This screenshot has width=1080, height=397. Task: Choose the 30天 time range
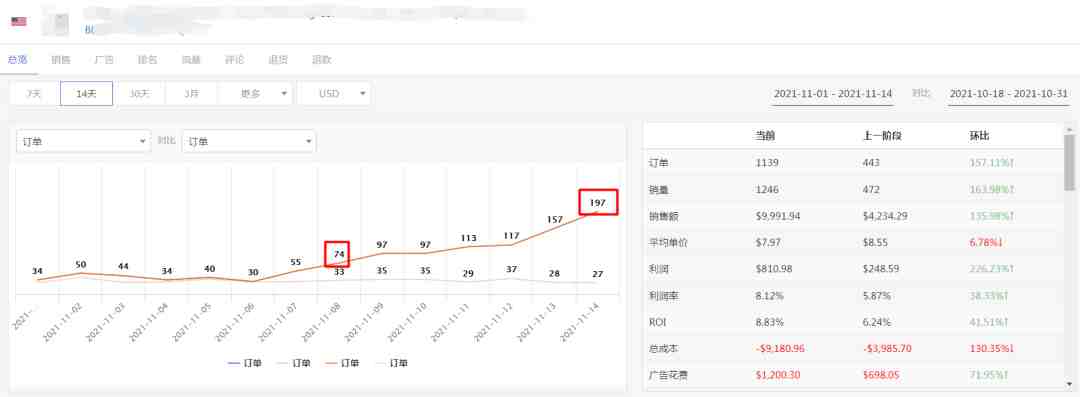[x=139, y=94]
